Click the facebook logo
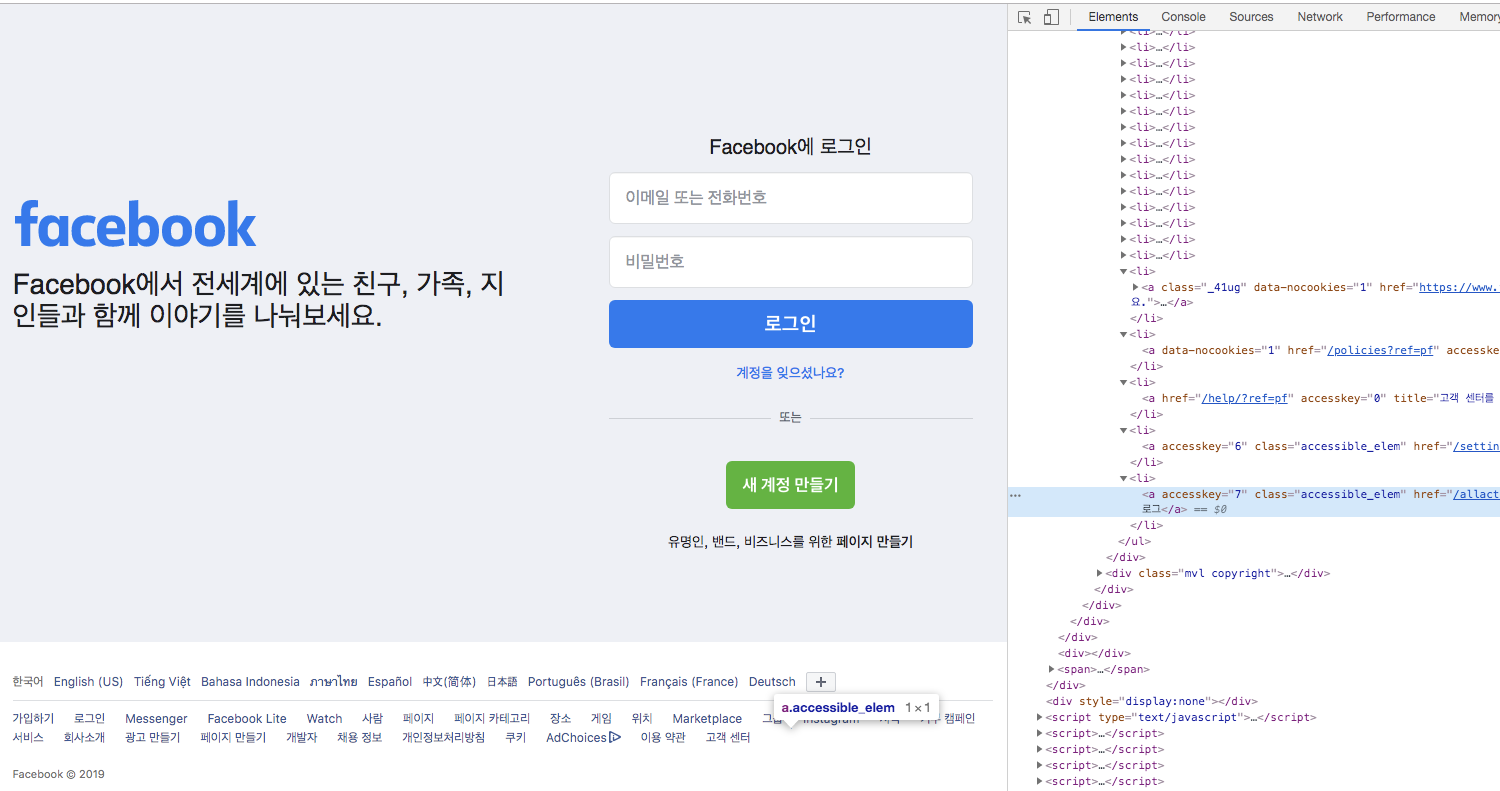This screenshot has width=1500, height=791. coord(134,224)
